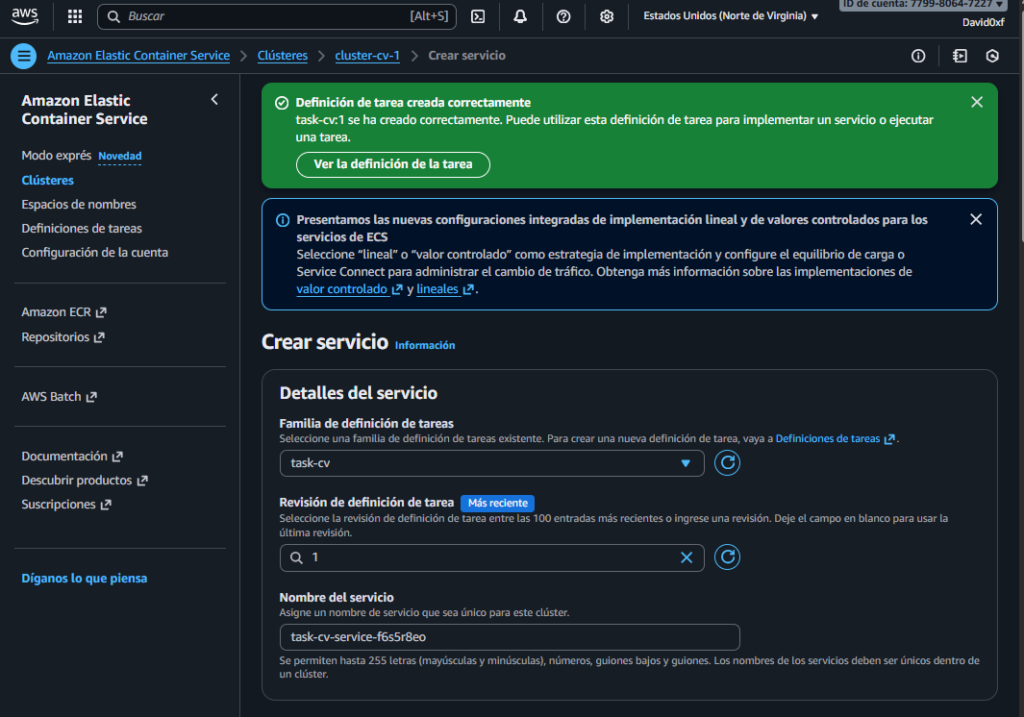Click the Nombre del servicio text field
This screenshot has height=717, width=1024.
point(509,637)
